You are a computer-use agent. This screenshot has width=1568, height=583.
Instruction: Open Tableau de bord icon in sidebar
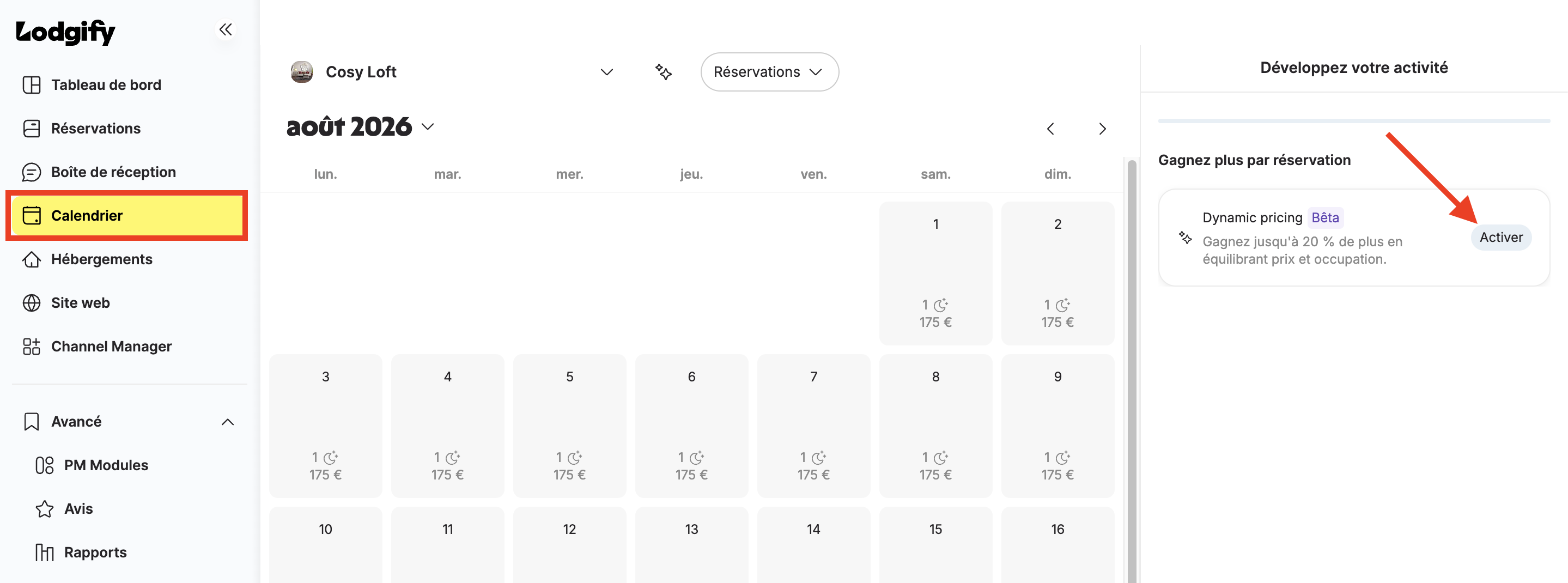coord(32,84)
